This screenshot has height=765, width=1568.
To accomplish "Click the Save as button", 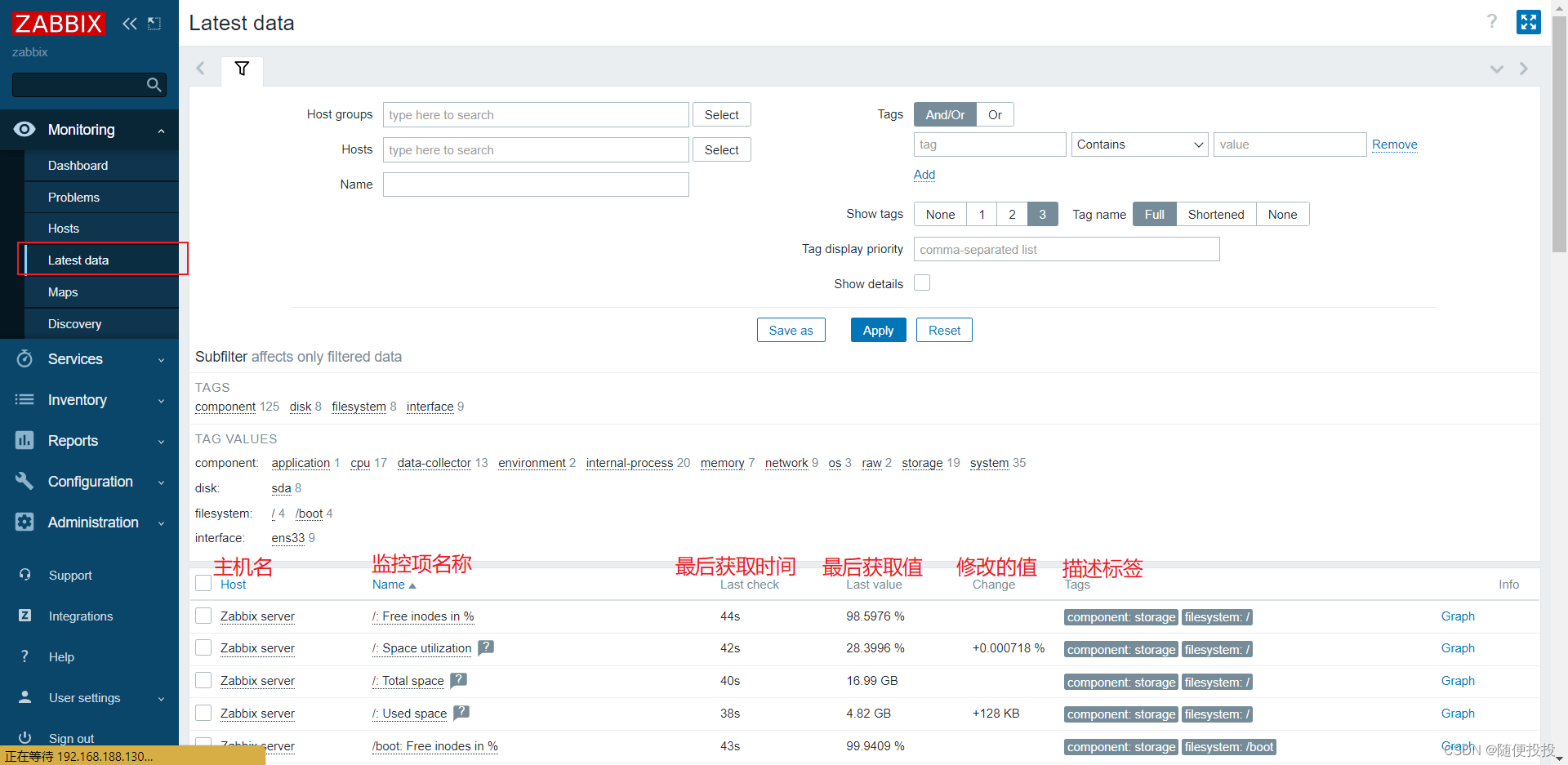I will 791,330.
